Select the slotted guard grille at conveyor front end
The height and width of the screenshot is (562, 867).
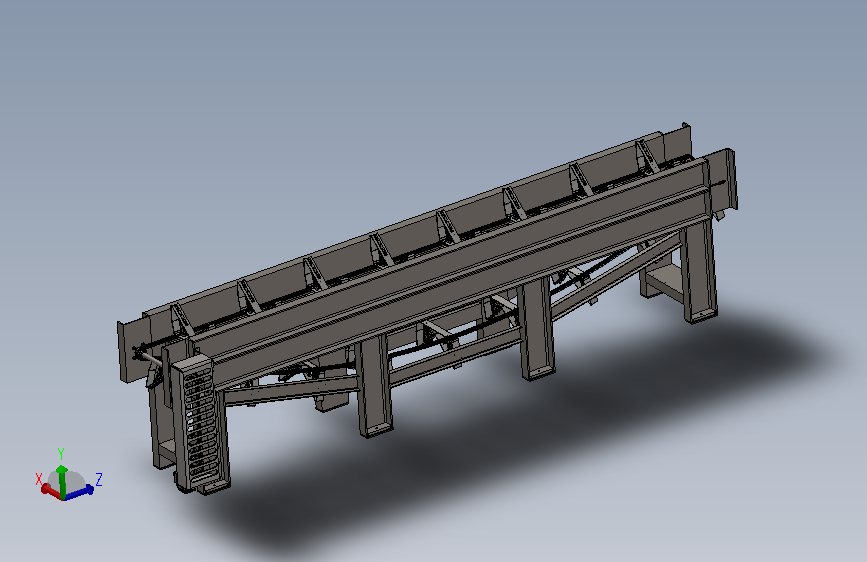point(200,425)
